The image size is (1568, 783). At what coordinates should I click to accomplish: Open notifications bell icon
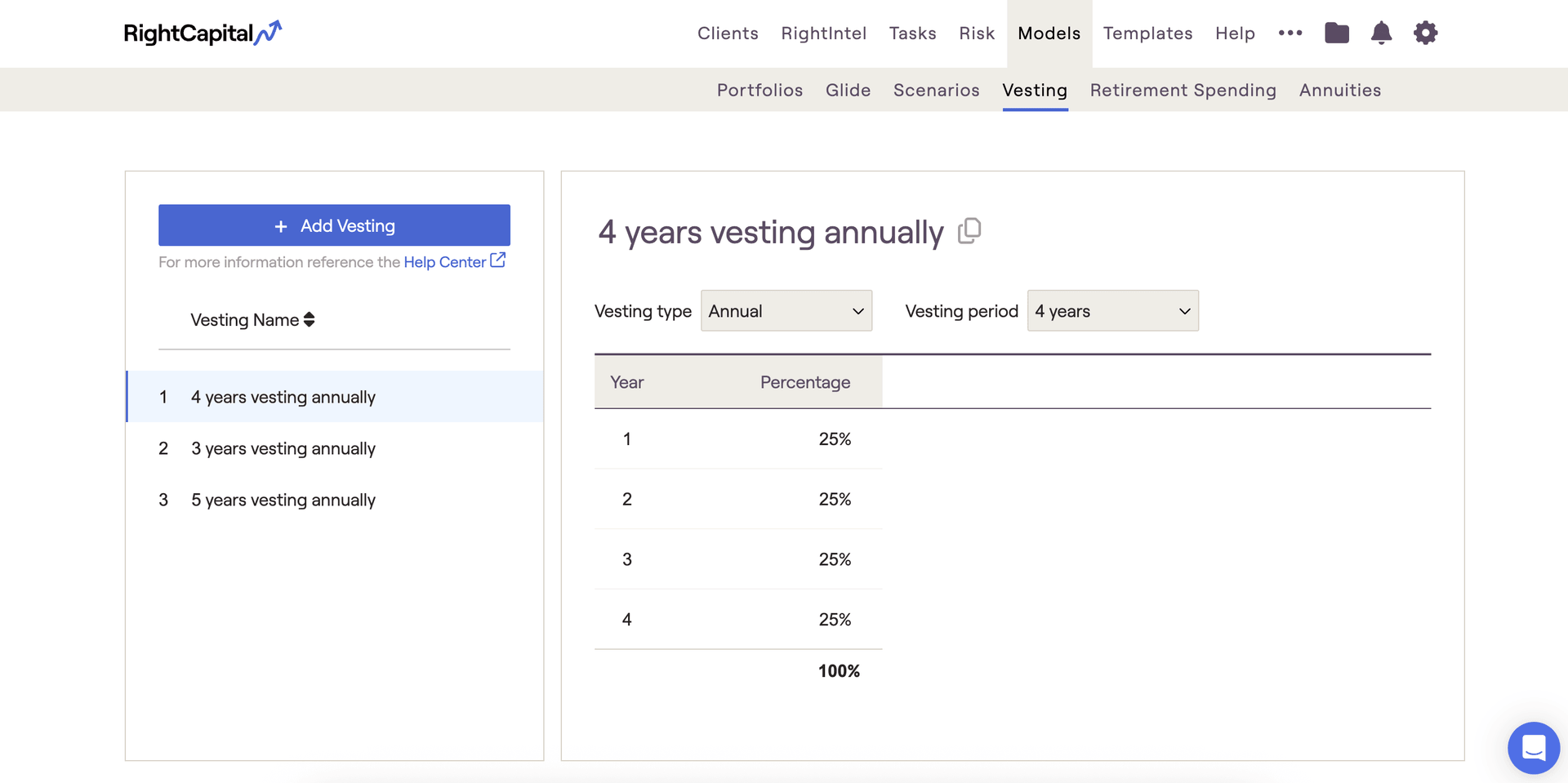coord(1381,33)
